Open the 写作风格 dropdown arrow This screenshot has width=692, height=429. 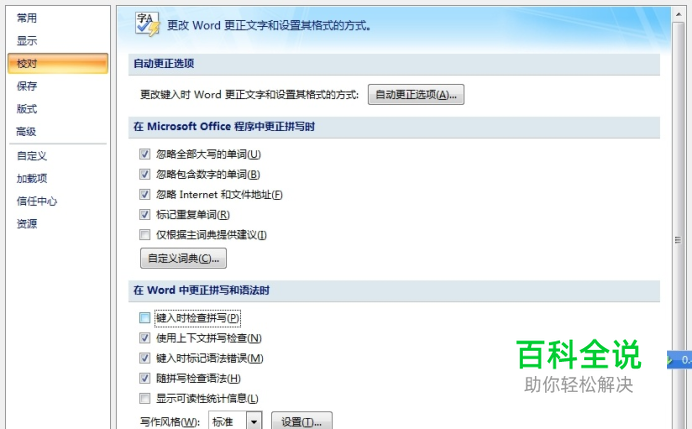(254, 421)
